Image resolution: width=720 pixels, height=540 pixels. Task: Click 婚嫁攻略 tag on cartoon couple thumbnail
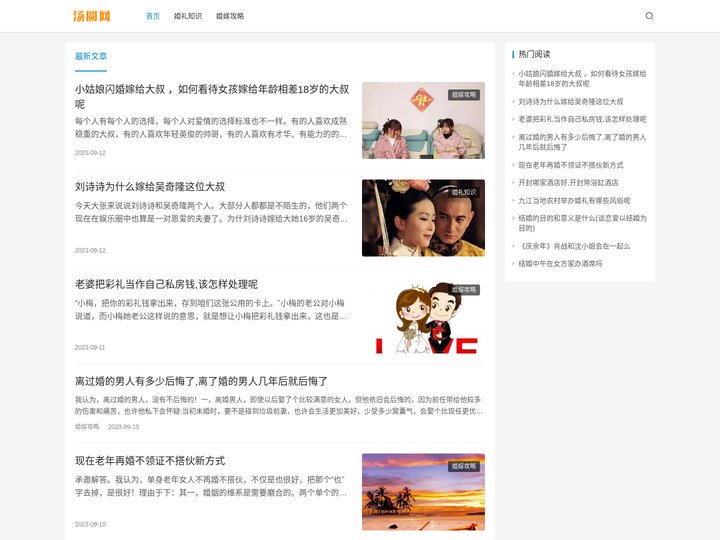[x=464, y=290]
